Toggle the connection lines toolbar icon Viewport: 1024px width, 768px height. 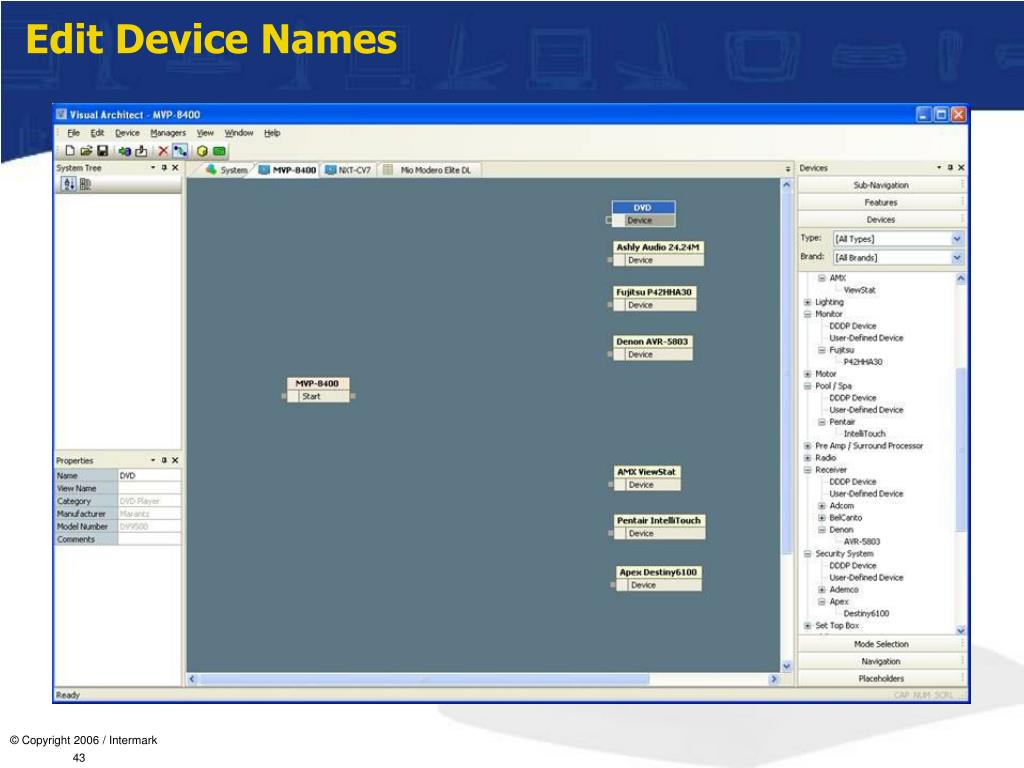(180, 151)
